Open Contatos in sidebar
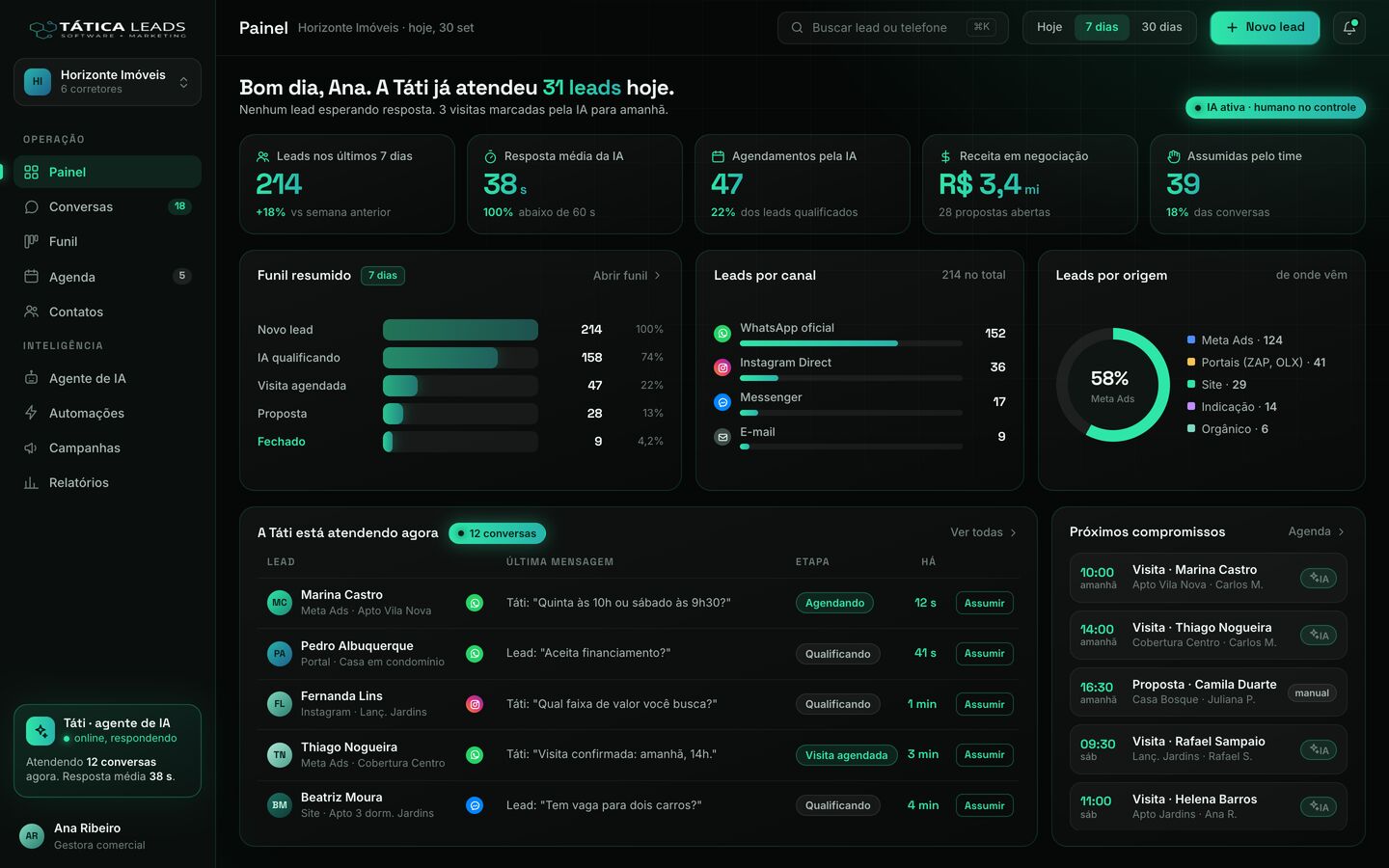The height and width of the screenshot is (868, 1389). point(107,312)
